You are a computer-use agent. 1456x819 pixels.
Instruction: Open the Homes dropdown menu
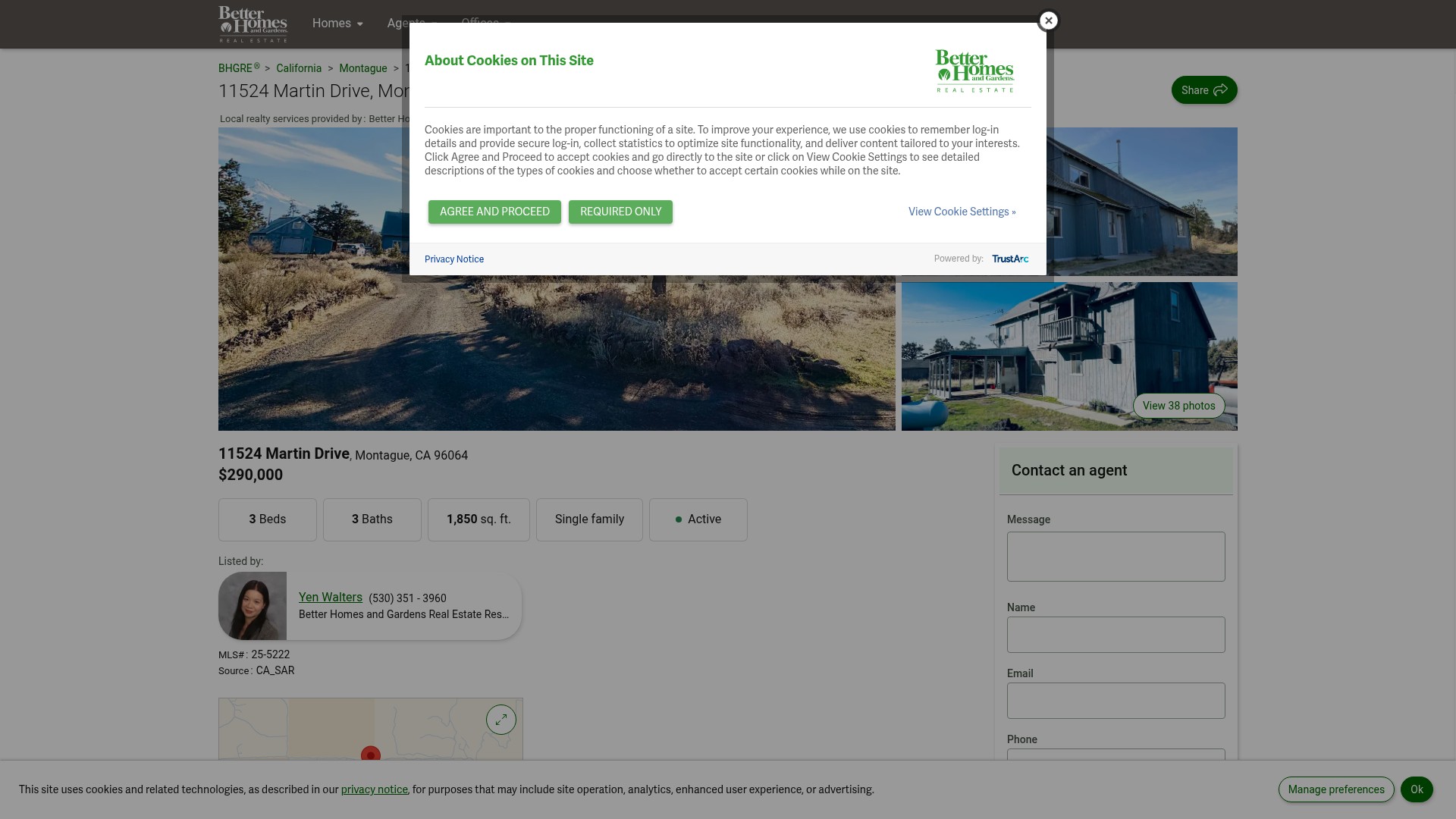[337, 24]
